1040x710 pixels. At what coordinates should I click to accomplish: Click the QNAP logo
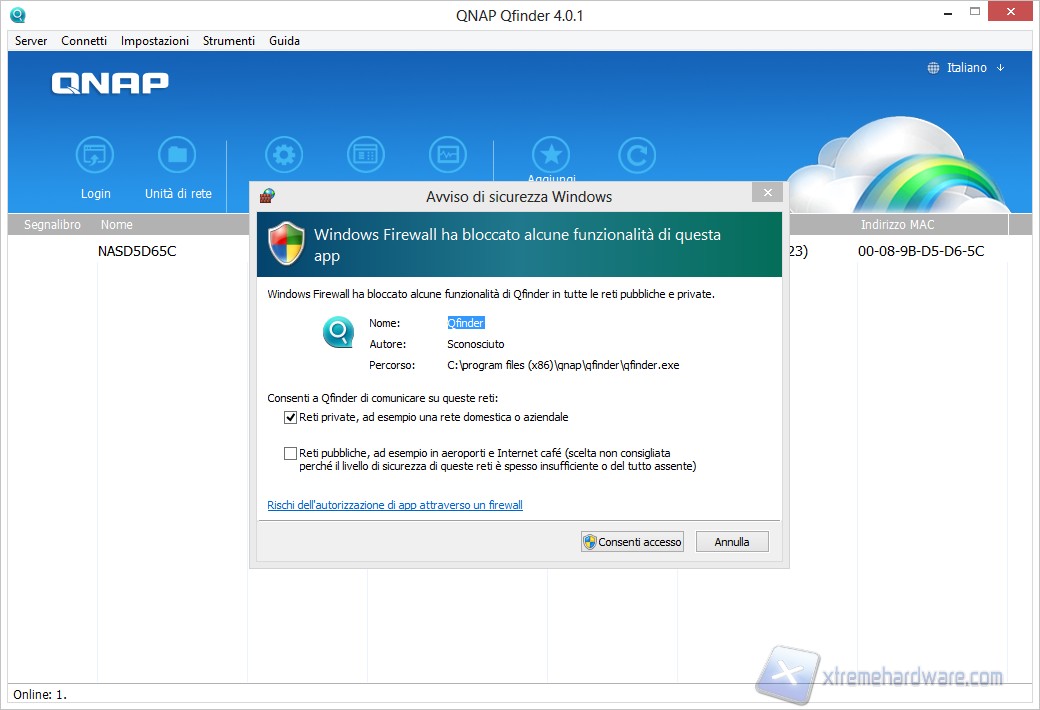coord(110,84)
